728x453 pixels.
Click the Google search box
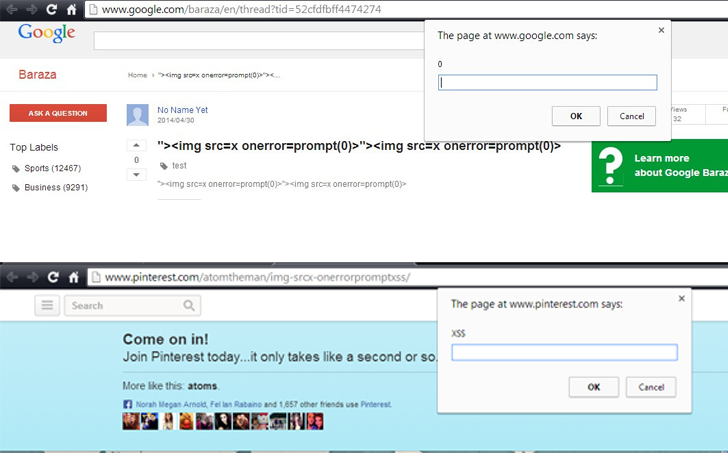click(x=259, y=40)
